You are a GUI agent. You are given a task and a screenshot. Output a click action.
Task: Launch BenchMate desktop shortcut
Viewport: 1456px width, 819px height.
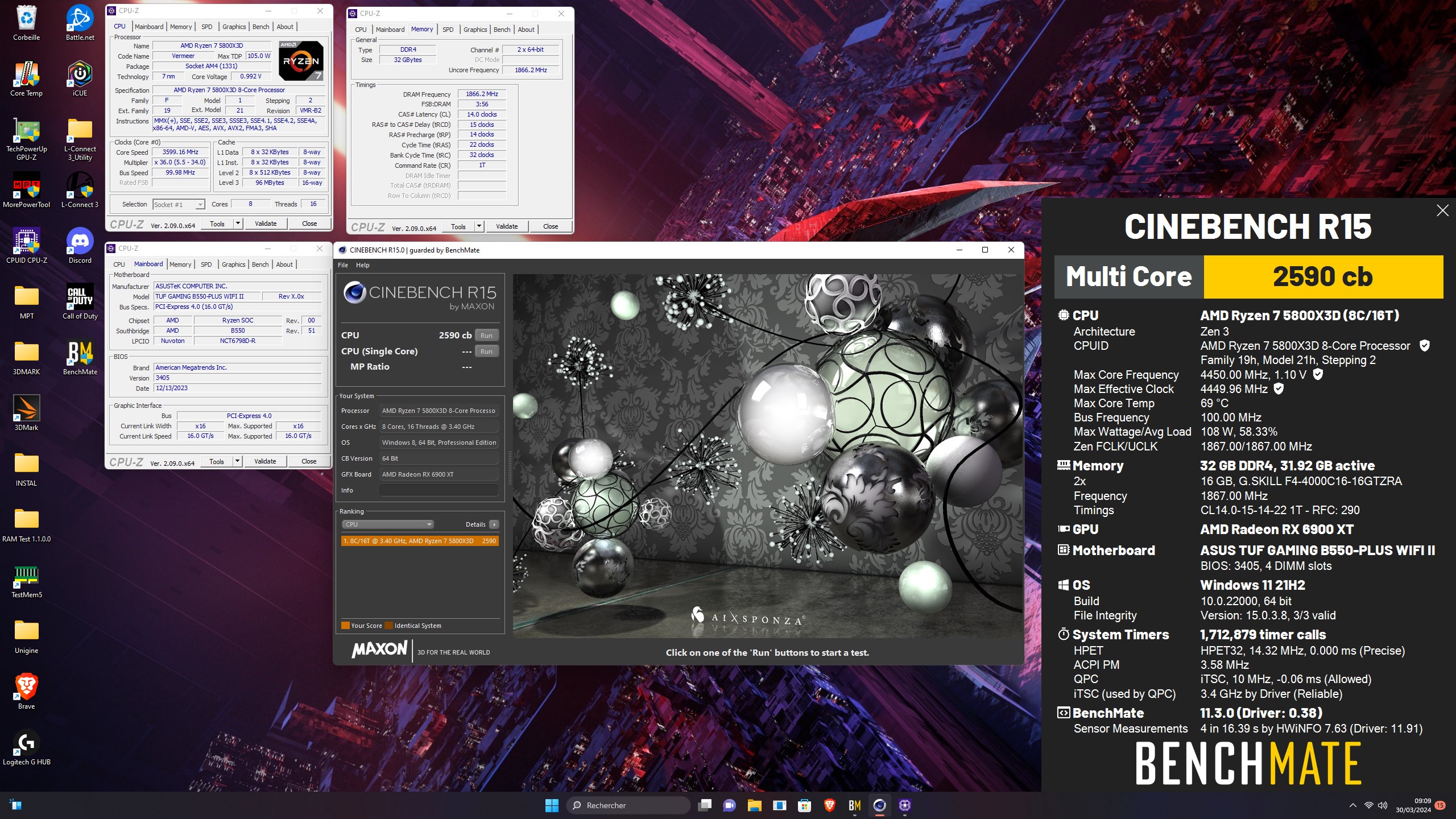click(x=80, y=357)
